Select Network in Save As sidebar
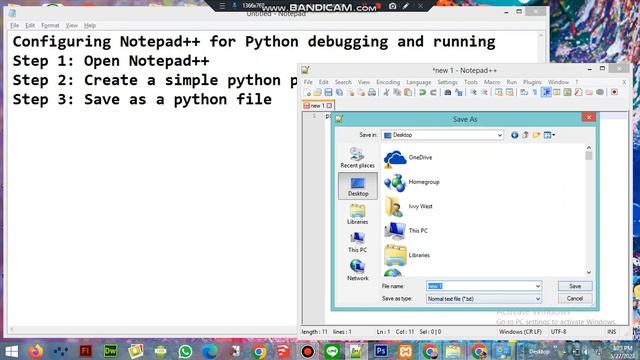640x360 pixels. 358,270
